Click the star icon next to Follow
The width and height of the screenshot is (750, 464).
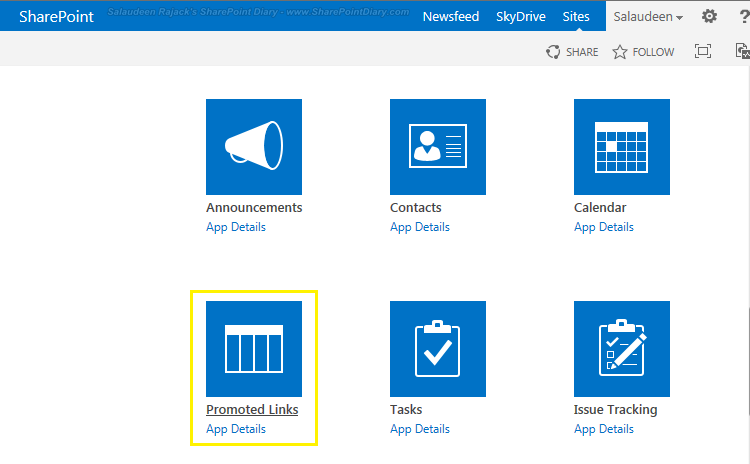click(619, 52)
